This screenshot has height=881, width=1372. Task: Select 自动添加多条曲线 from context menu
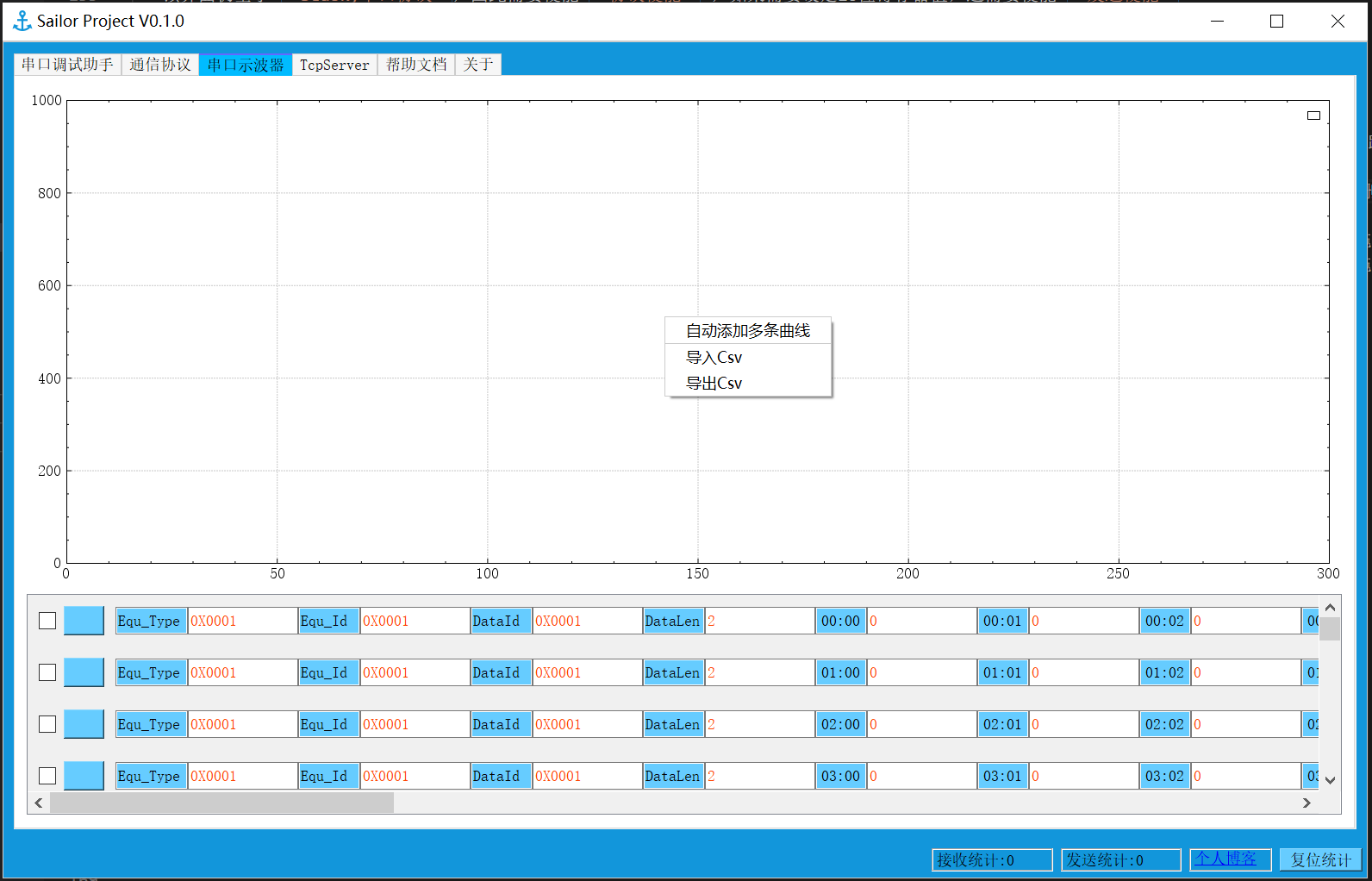point(747,331)
